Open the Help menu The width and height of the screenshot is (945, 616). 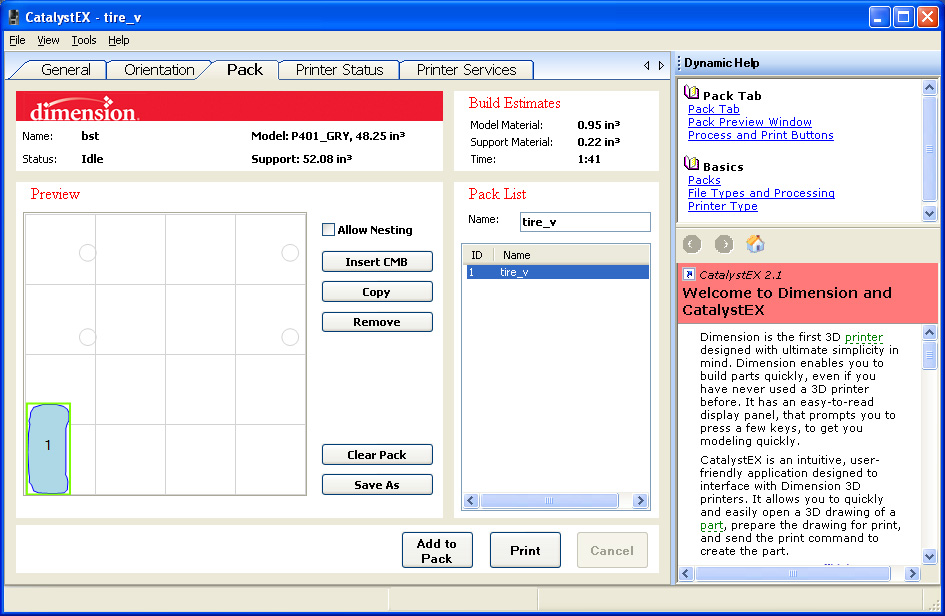tap(119, 40)
